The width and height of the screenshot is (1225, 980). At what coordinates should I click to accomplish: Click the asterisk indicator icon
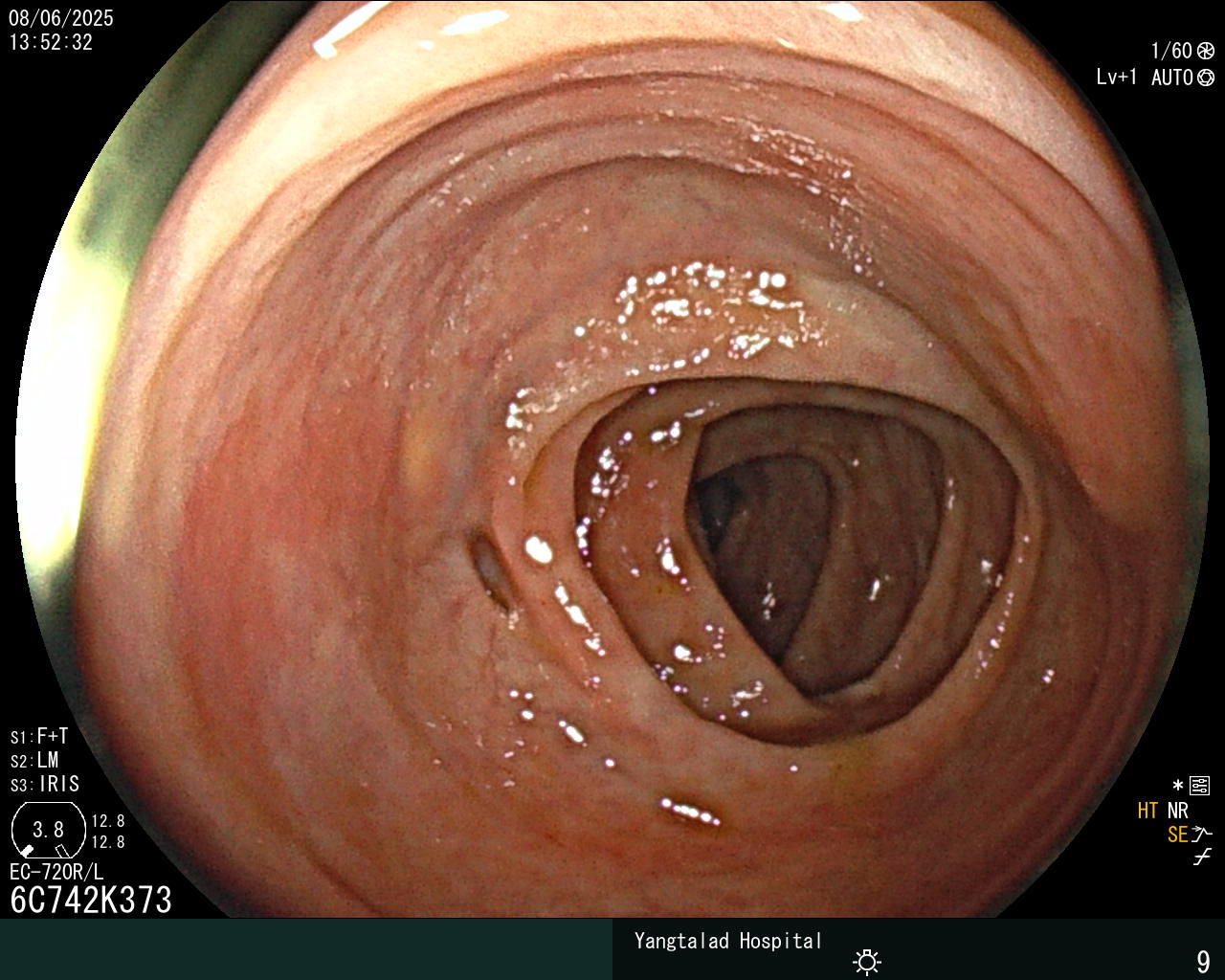(1178, 786)
